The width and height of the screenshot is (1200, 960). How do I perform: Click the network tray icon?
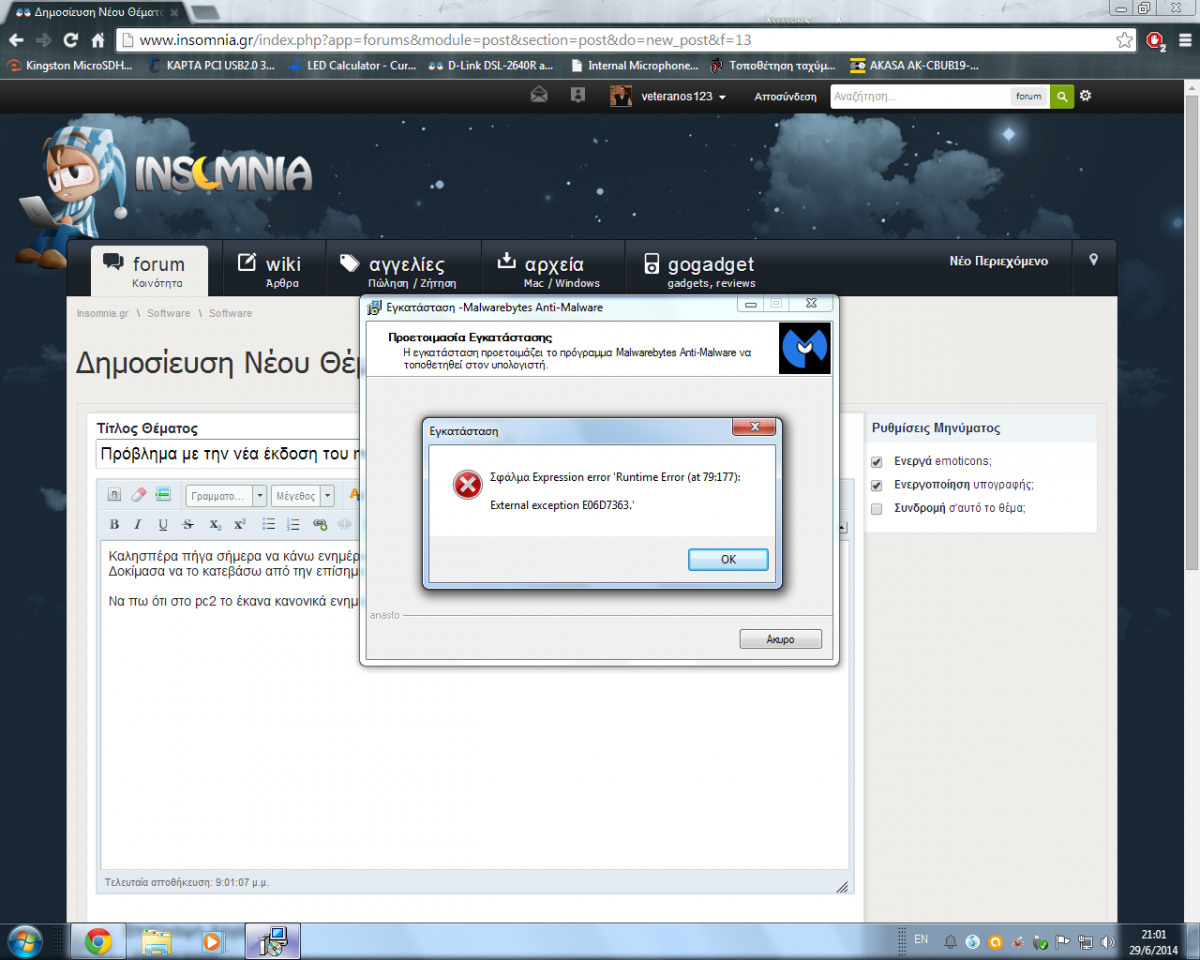1084,942
